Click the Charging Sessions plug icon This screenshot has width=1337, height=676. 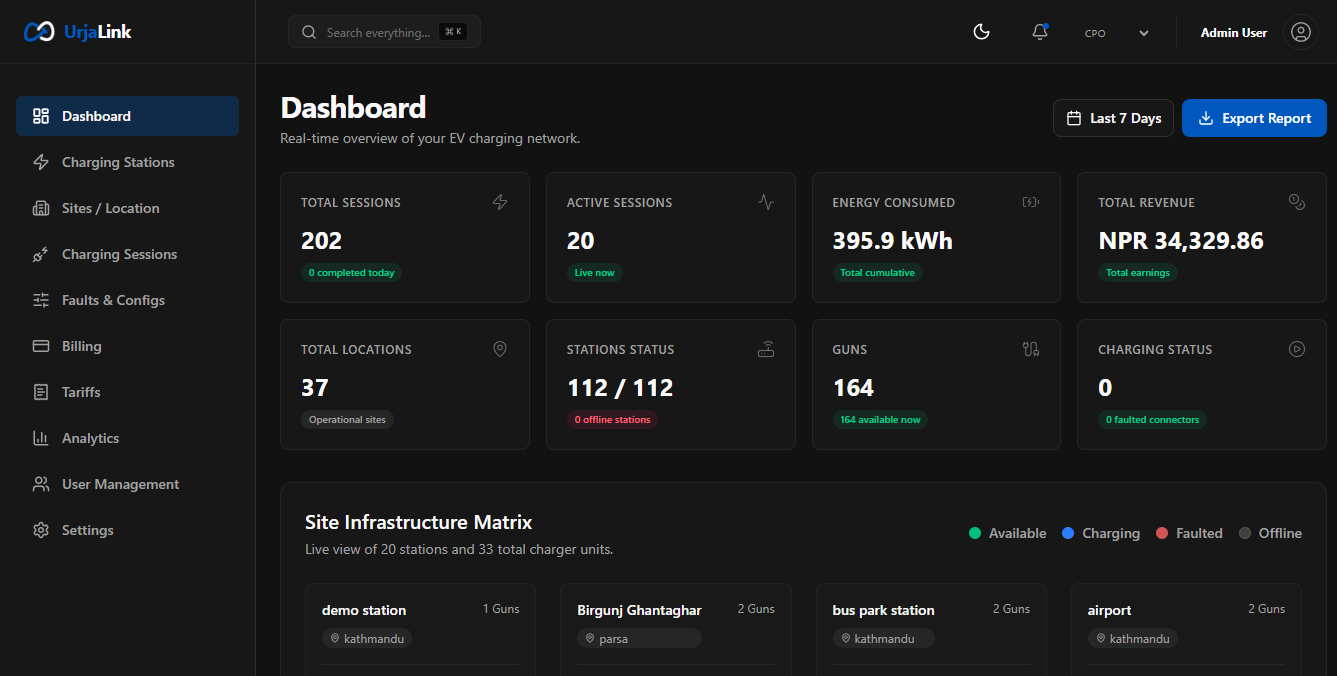tap(41, 254)
